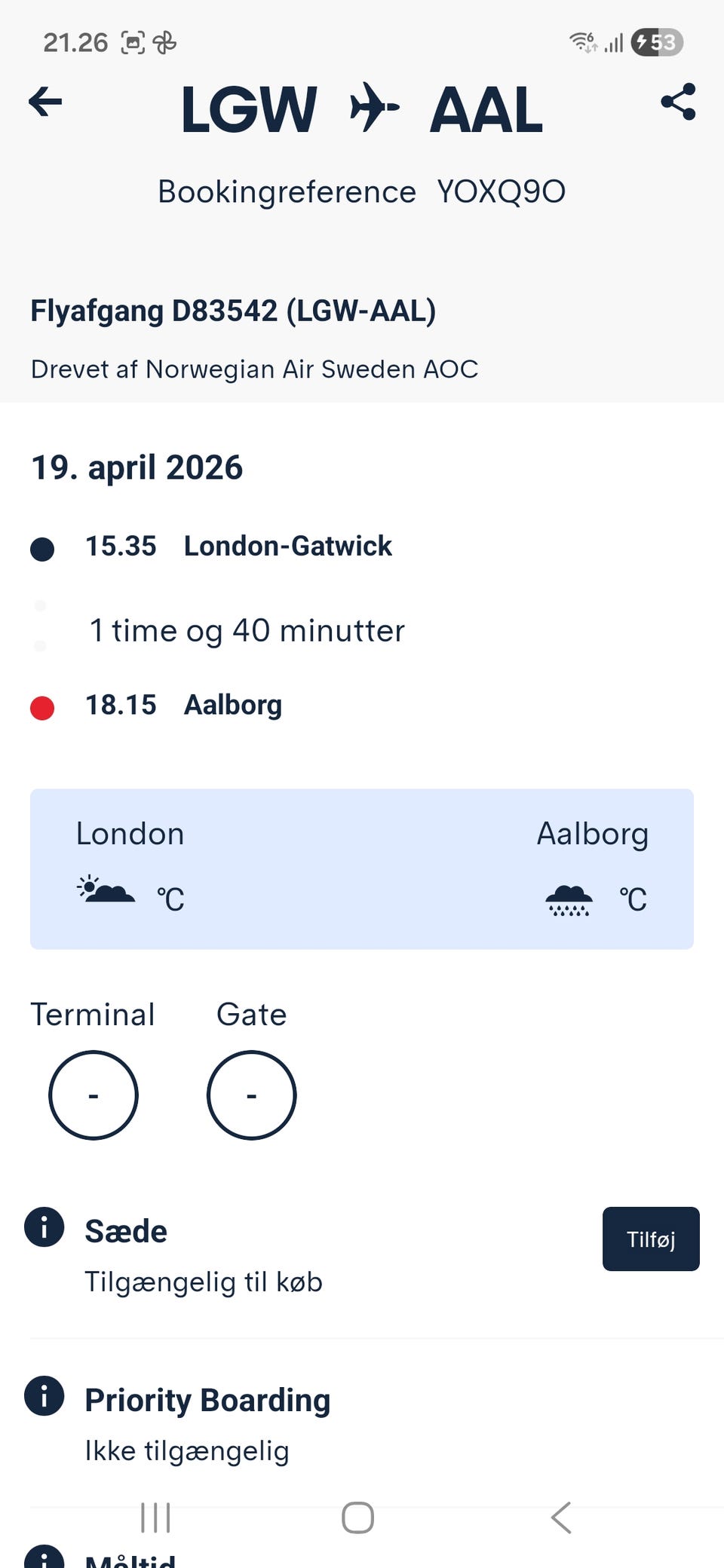
Task: Tap the red Aalborg arrival dot
Action: click(42, 708)
